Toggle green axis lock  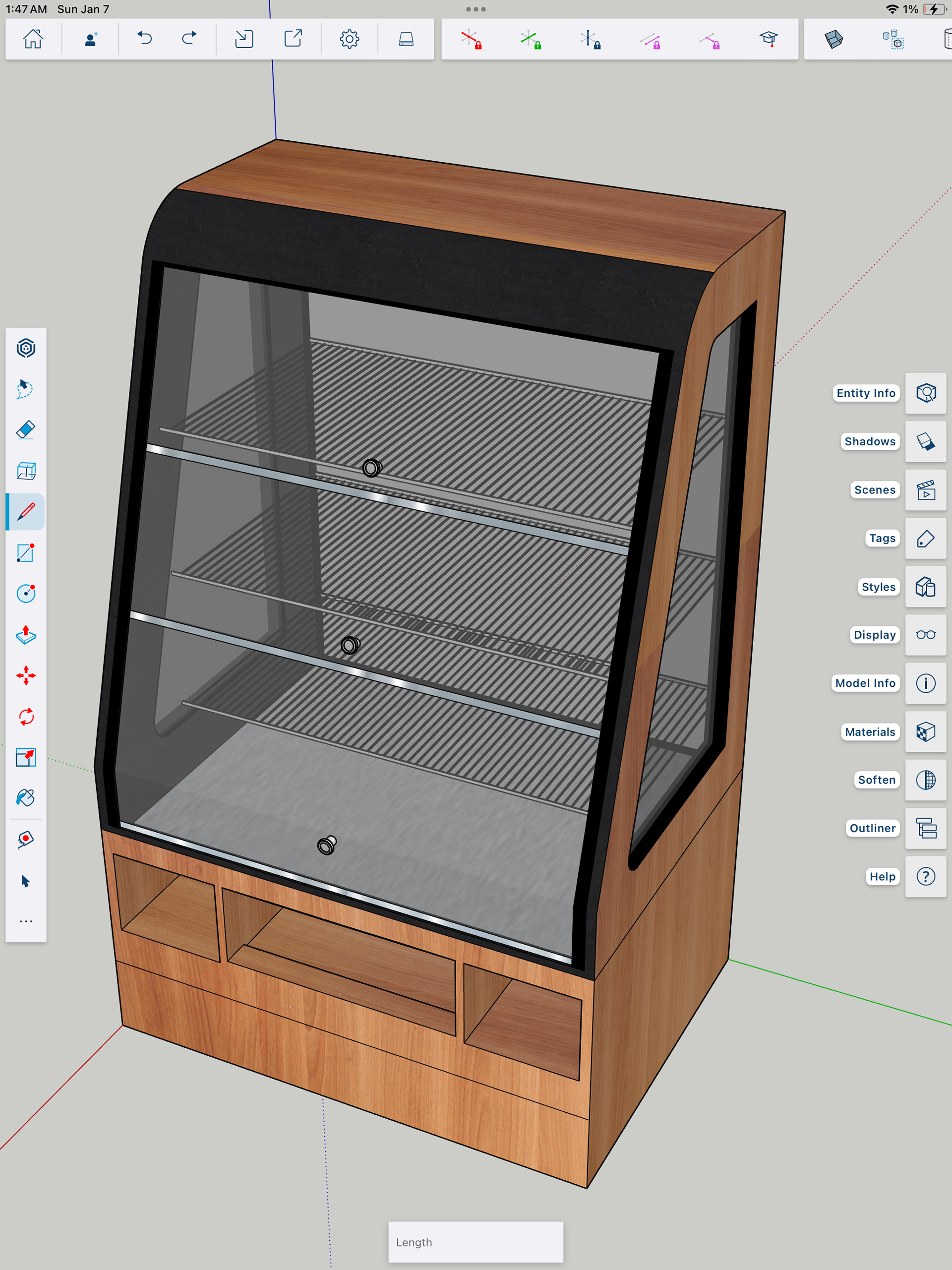click(531, 40)
